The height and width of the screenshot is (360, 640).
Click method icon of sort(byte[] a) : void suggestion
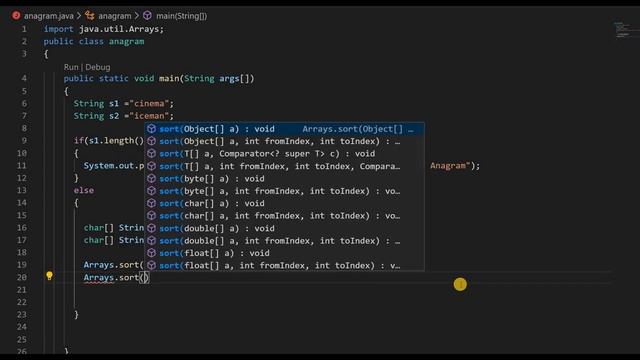tap(151, 178)
